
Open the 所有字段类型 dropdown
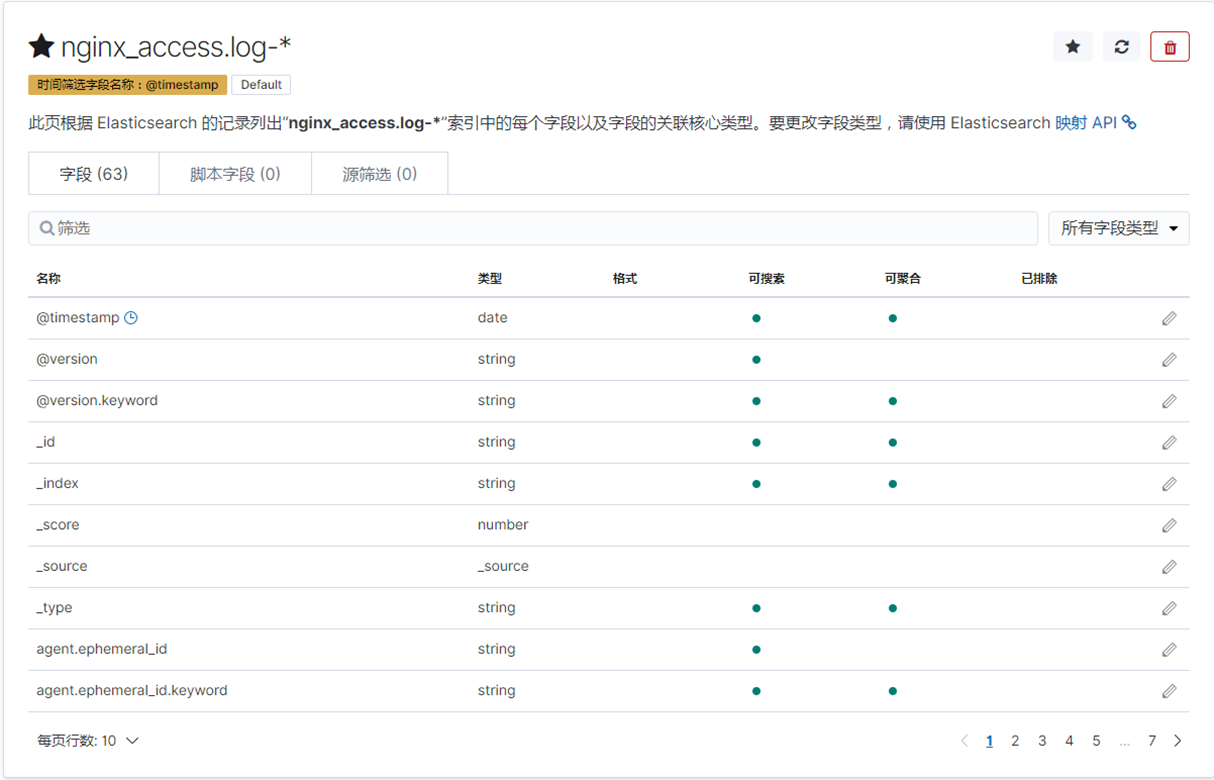[x=1119, y=228]
